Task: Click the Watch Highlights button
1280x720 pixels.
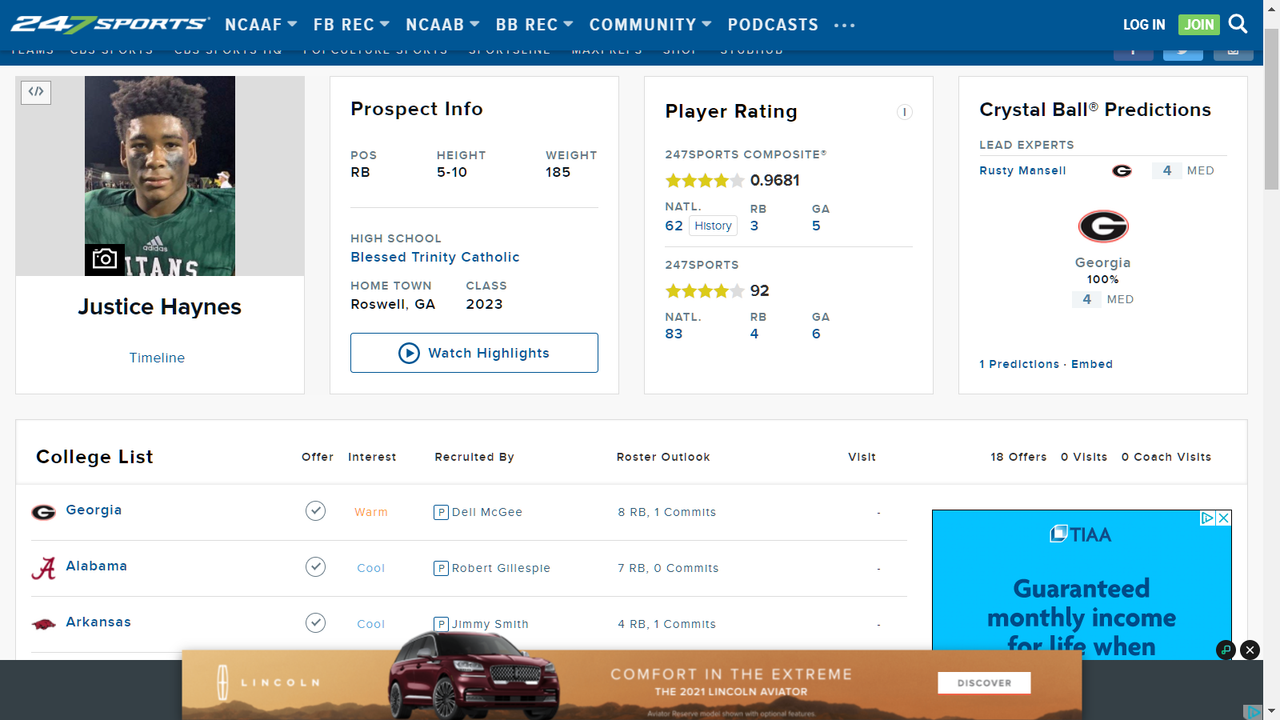Action: point(474,353)
